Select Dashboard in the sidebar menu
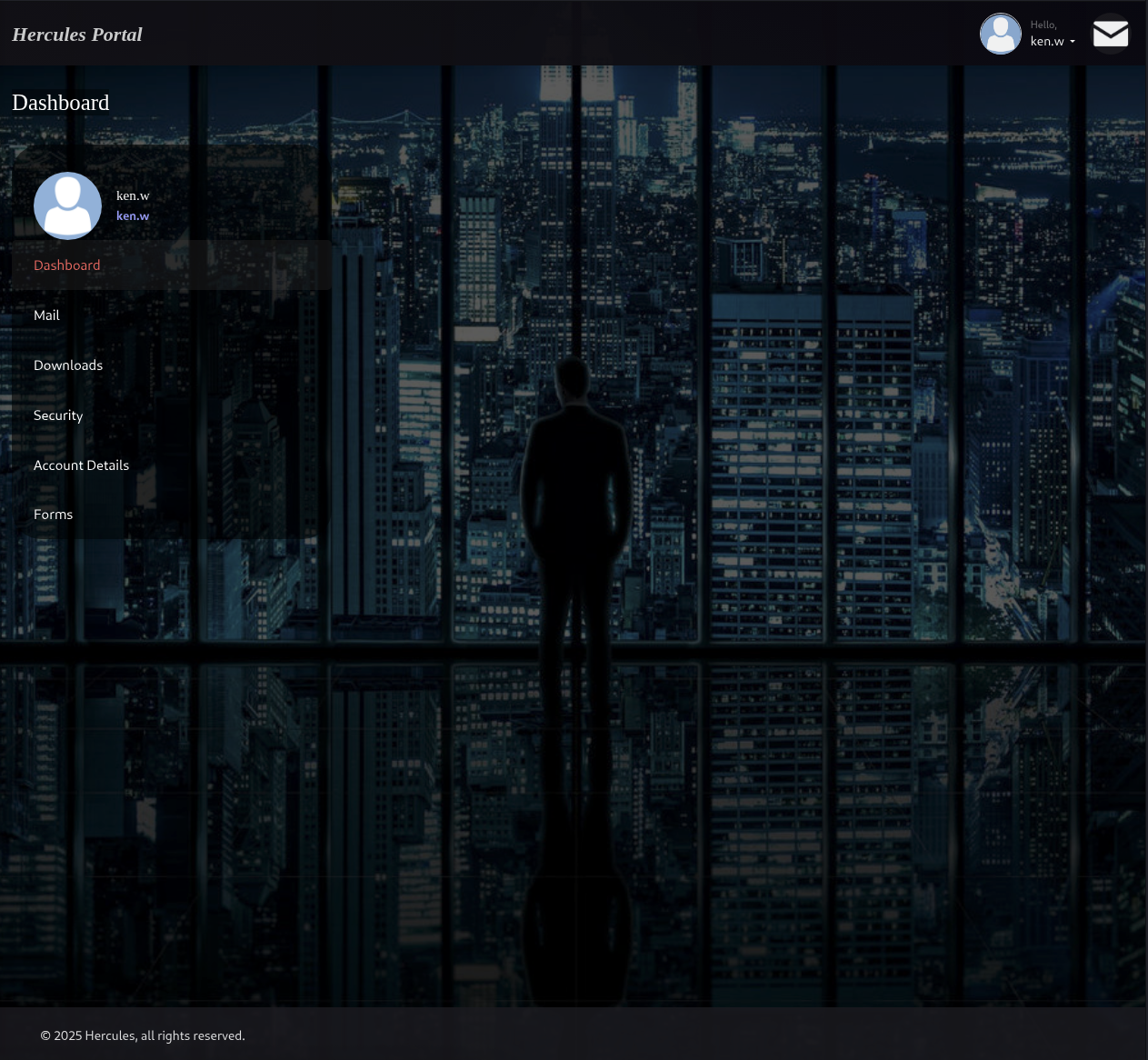Viewport: 1148px width, 1060px height. (x=67, y=265)
